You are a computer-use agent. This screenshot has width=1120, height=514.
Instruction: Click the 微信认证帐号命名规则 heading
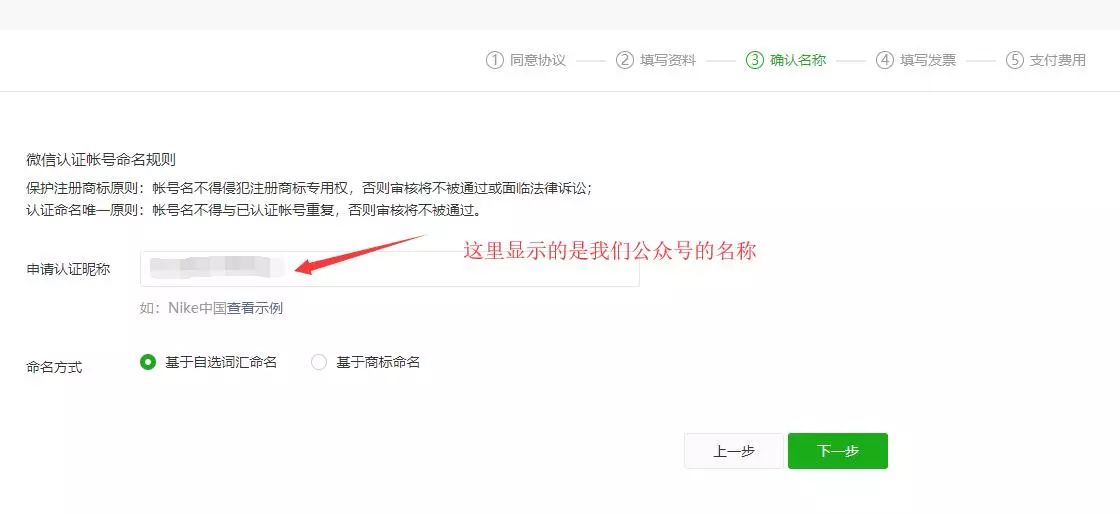tap(101, 160)
